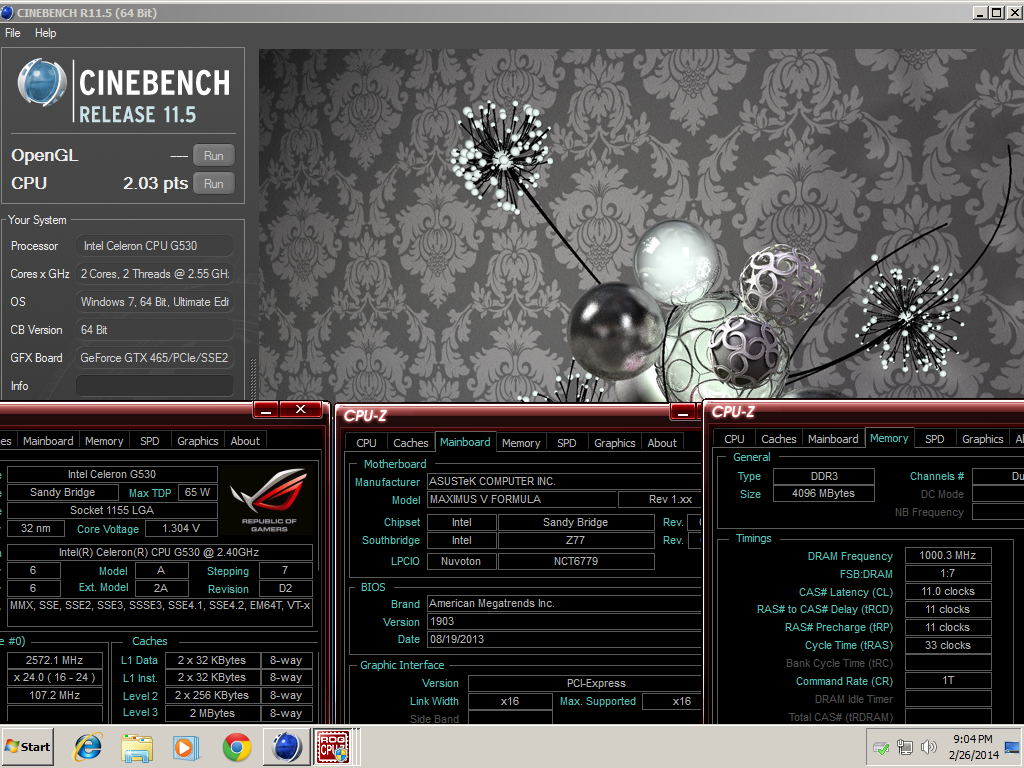
Task: Click the 2.03 pts CPU score
Action: tap(155, 184)
